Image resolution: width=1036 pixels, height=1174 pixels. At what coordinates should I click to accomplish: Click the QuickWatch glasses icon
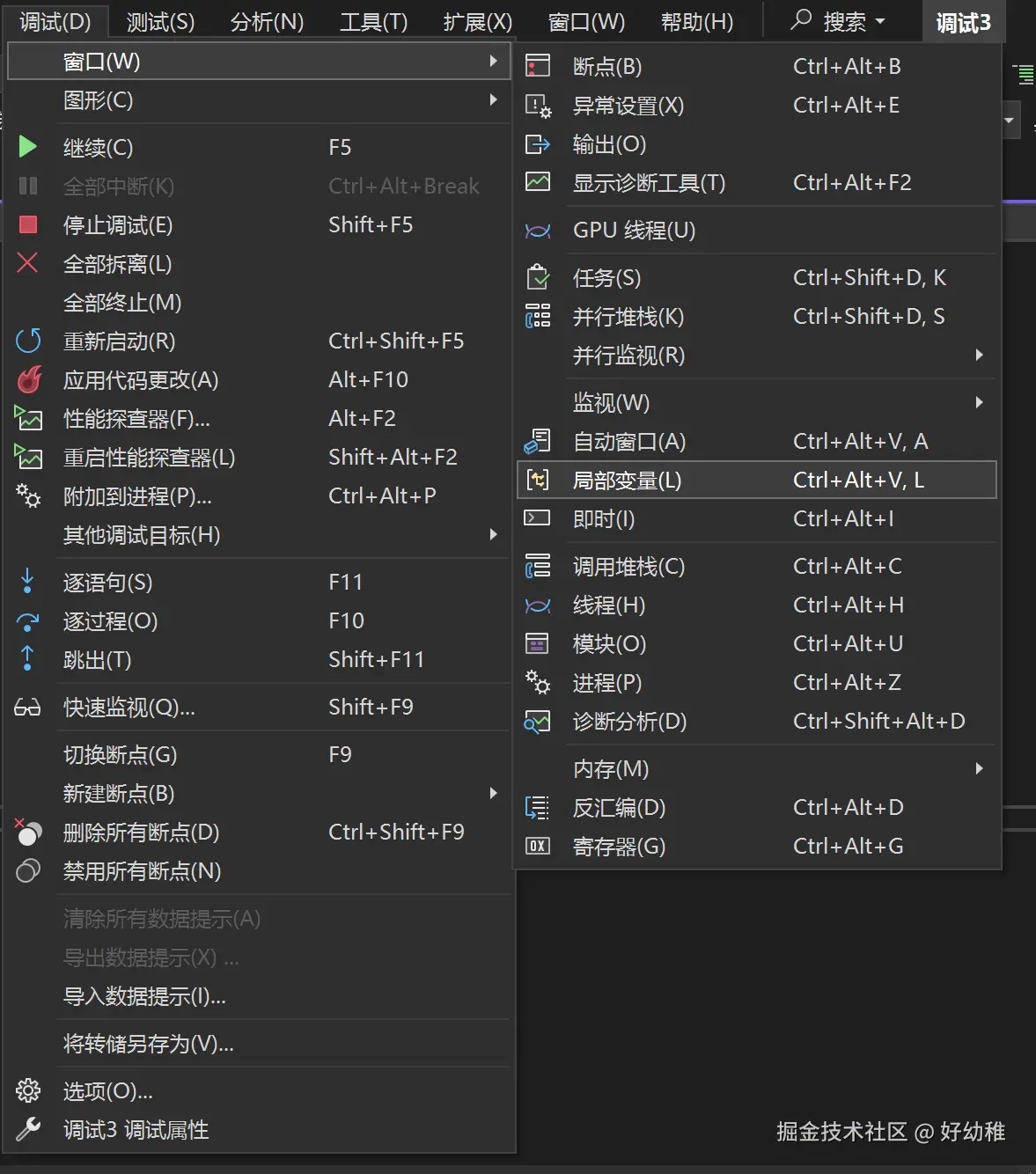(x=27, y=707)
